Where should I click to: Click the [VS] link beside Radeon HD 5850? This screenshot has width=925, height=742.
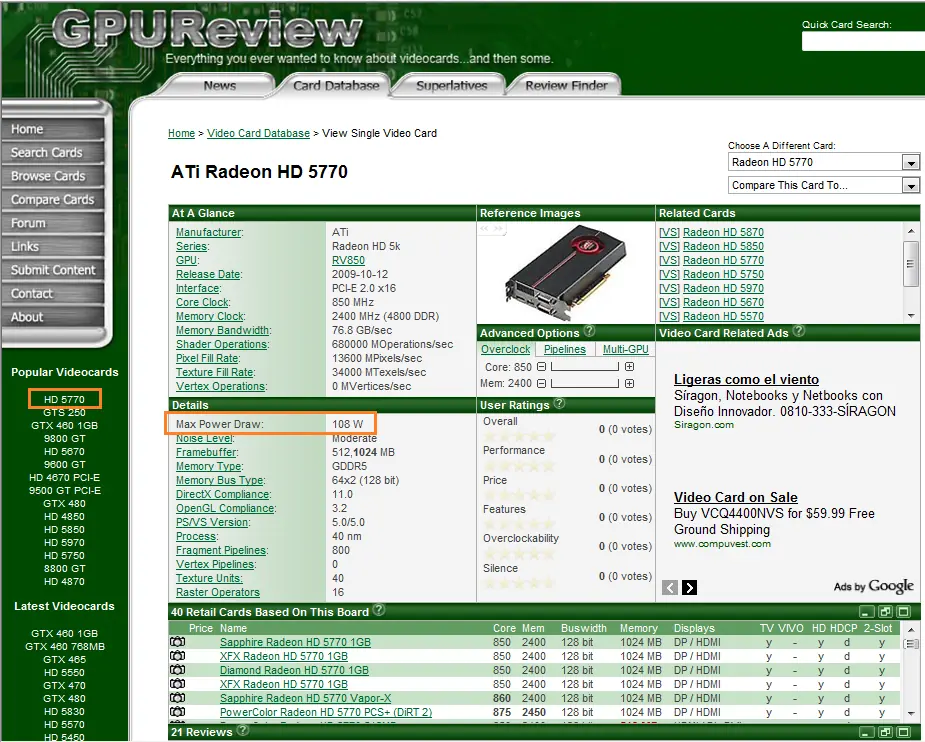click(669, 247)
